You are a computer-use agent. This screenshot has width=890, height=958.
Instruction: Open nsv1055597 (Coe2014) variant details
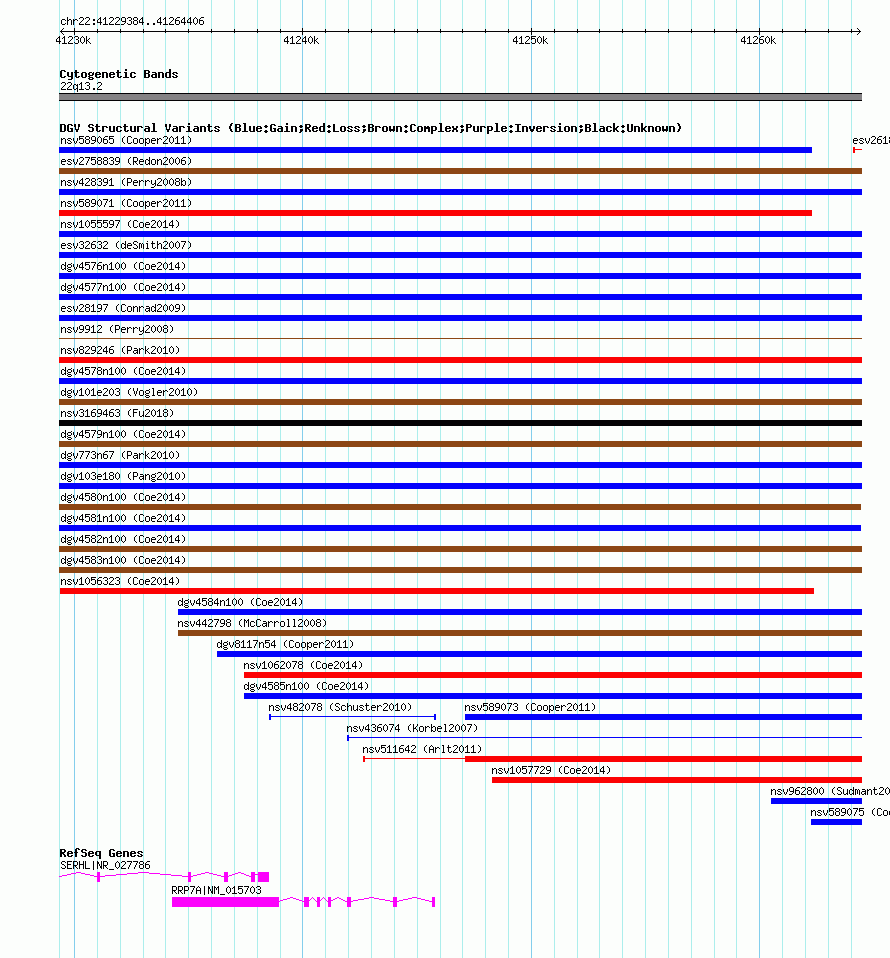[120, 224]
